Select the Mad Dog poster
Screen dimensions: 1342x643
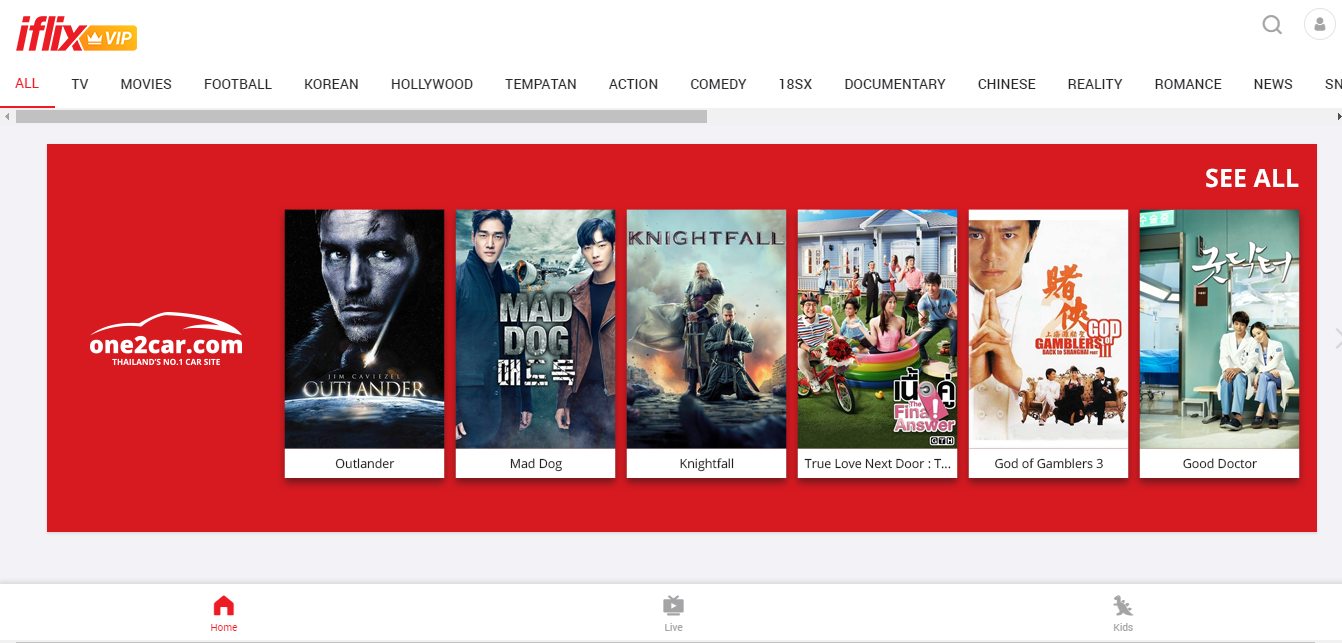pyautogui.click(x=535, y=329)
